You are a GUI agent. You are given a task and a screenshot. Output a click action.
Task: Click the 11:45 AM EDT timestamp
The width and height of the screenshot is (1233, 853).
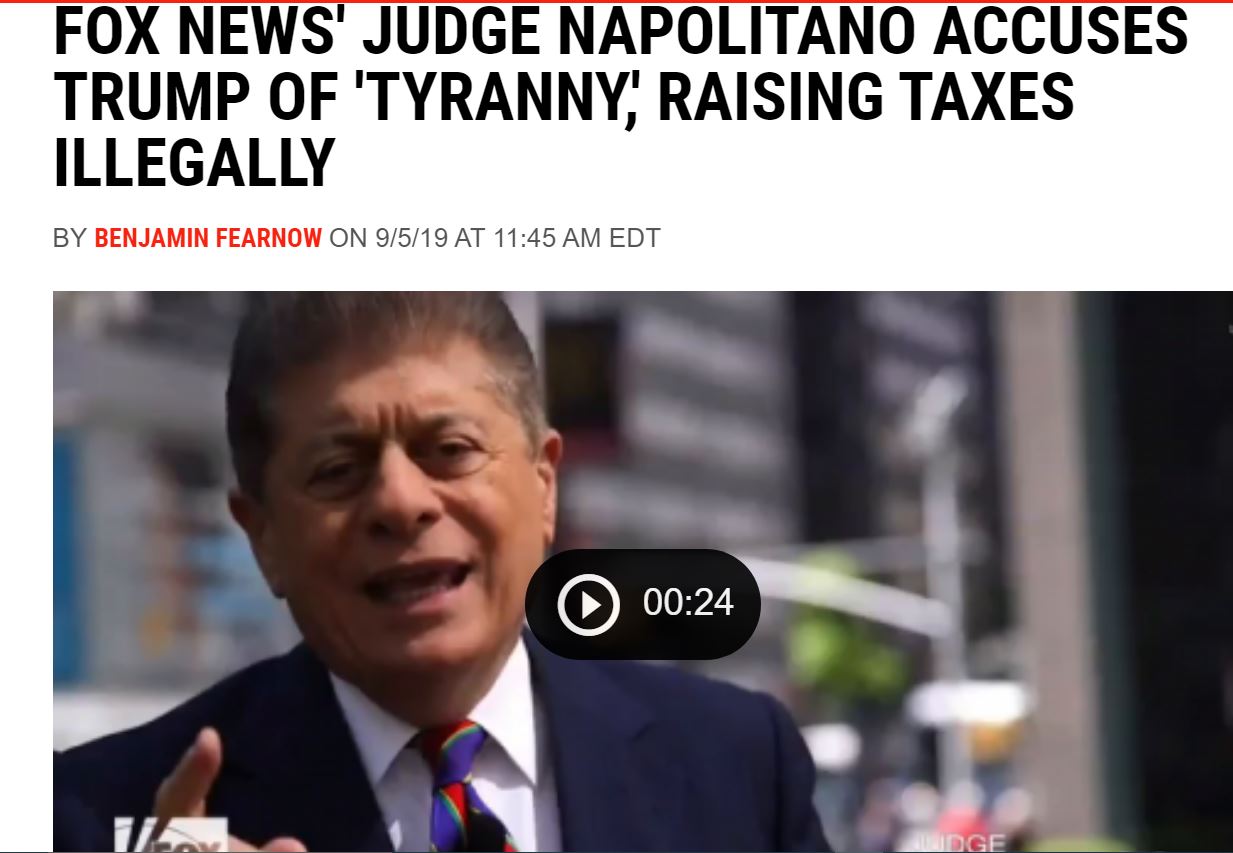pyautogui.click(x=576, y=239)
